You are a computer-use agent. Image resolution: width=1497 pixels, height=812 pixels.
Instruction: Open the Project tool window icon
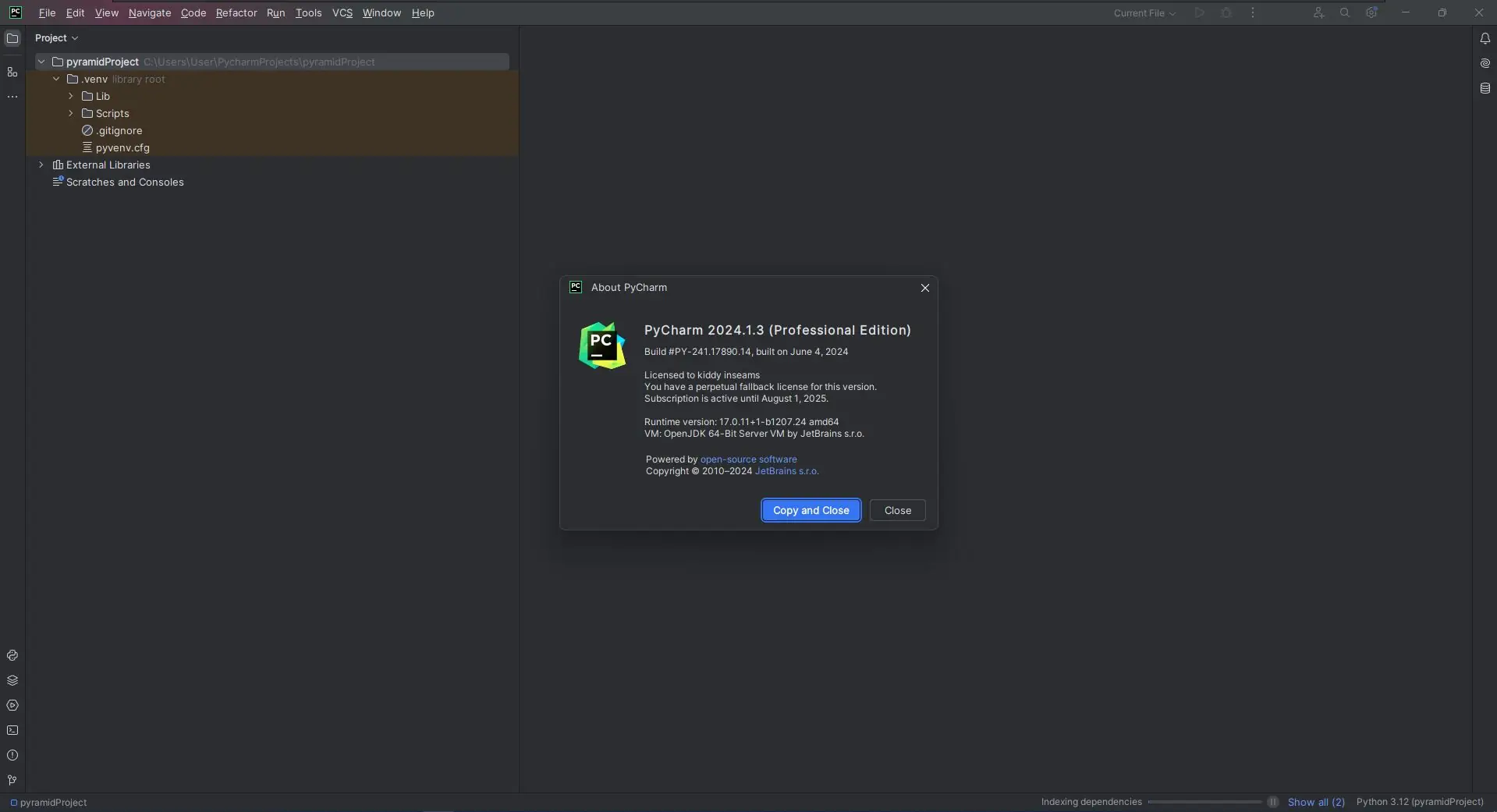click(12, 38)
